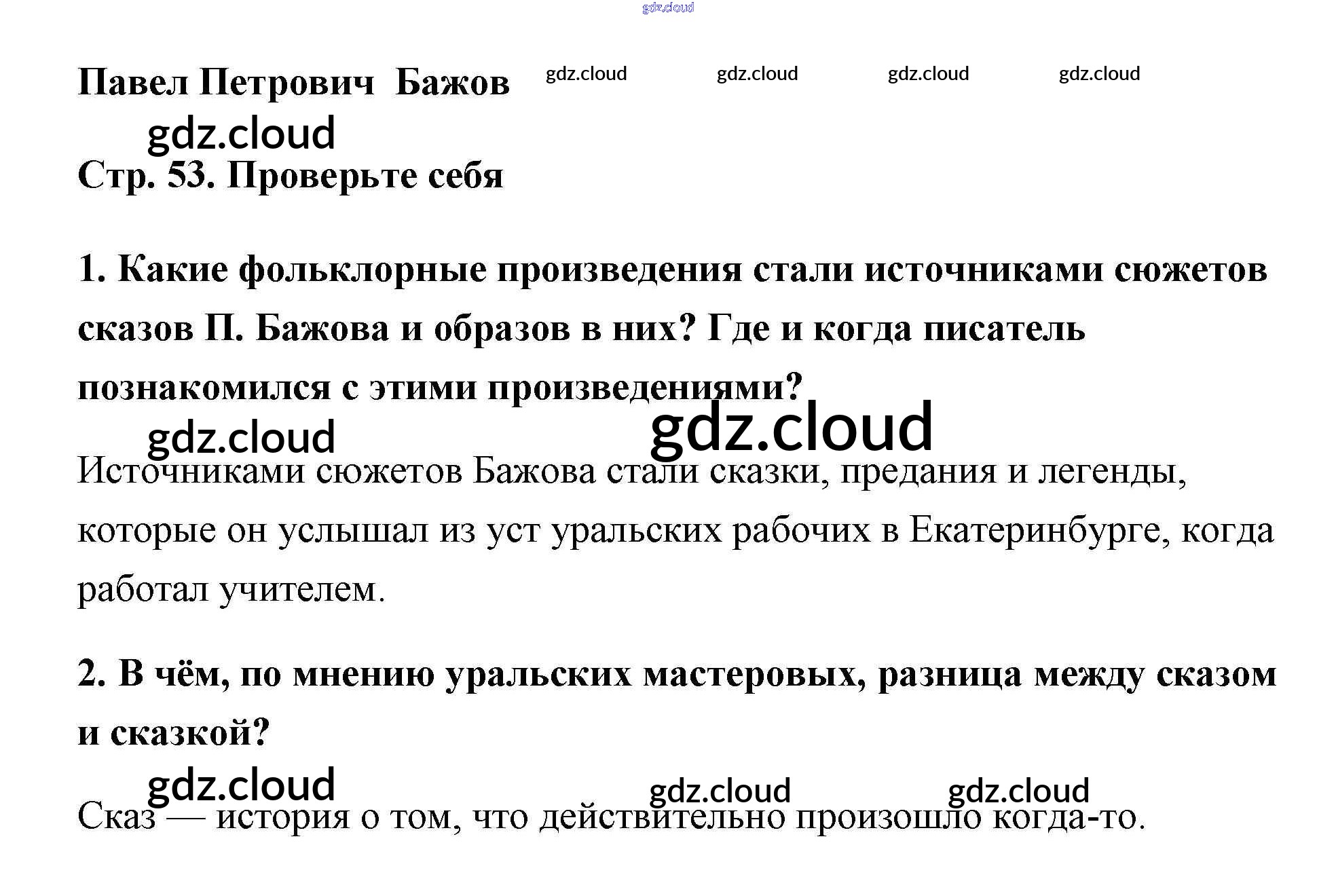Click the words "сказов П. Бажова" in question 1
This screenshot has width=1336, height=896.
[234, 329]
